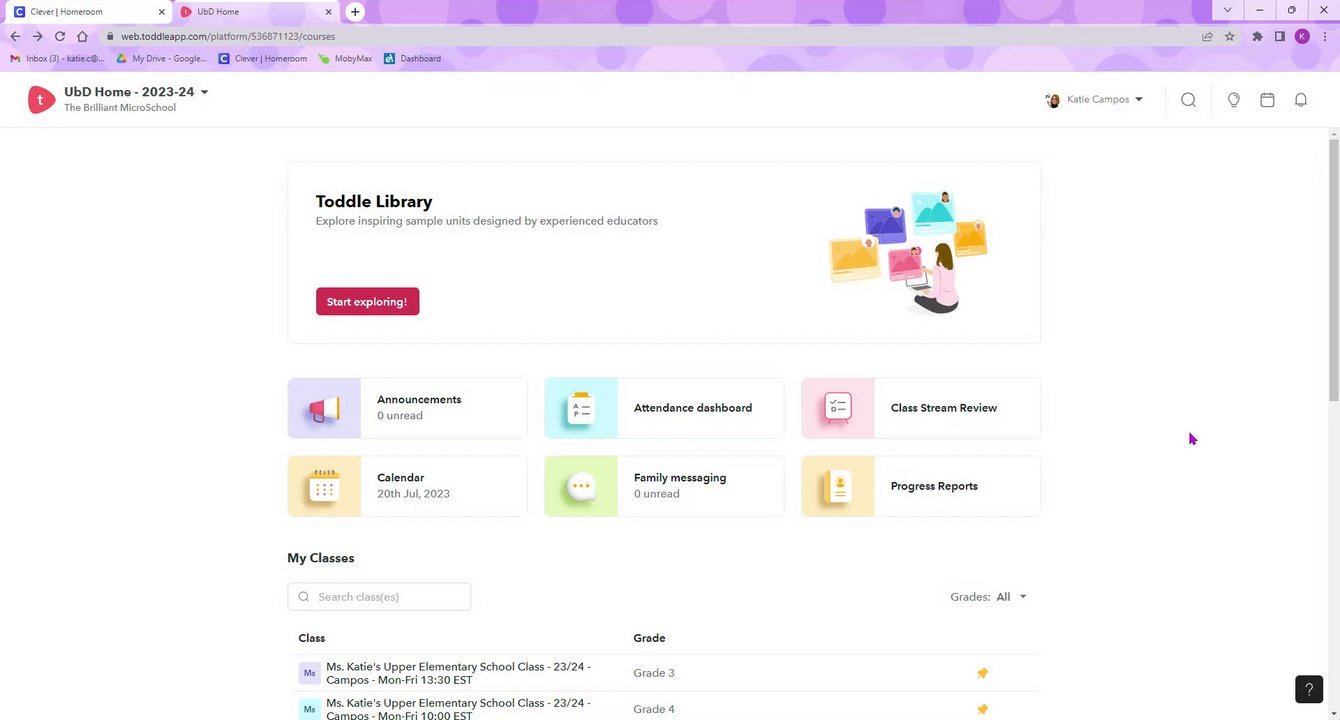Open Katie Campos account dropdown arrow

[1138, 100]
